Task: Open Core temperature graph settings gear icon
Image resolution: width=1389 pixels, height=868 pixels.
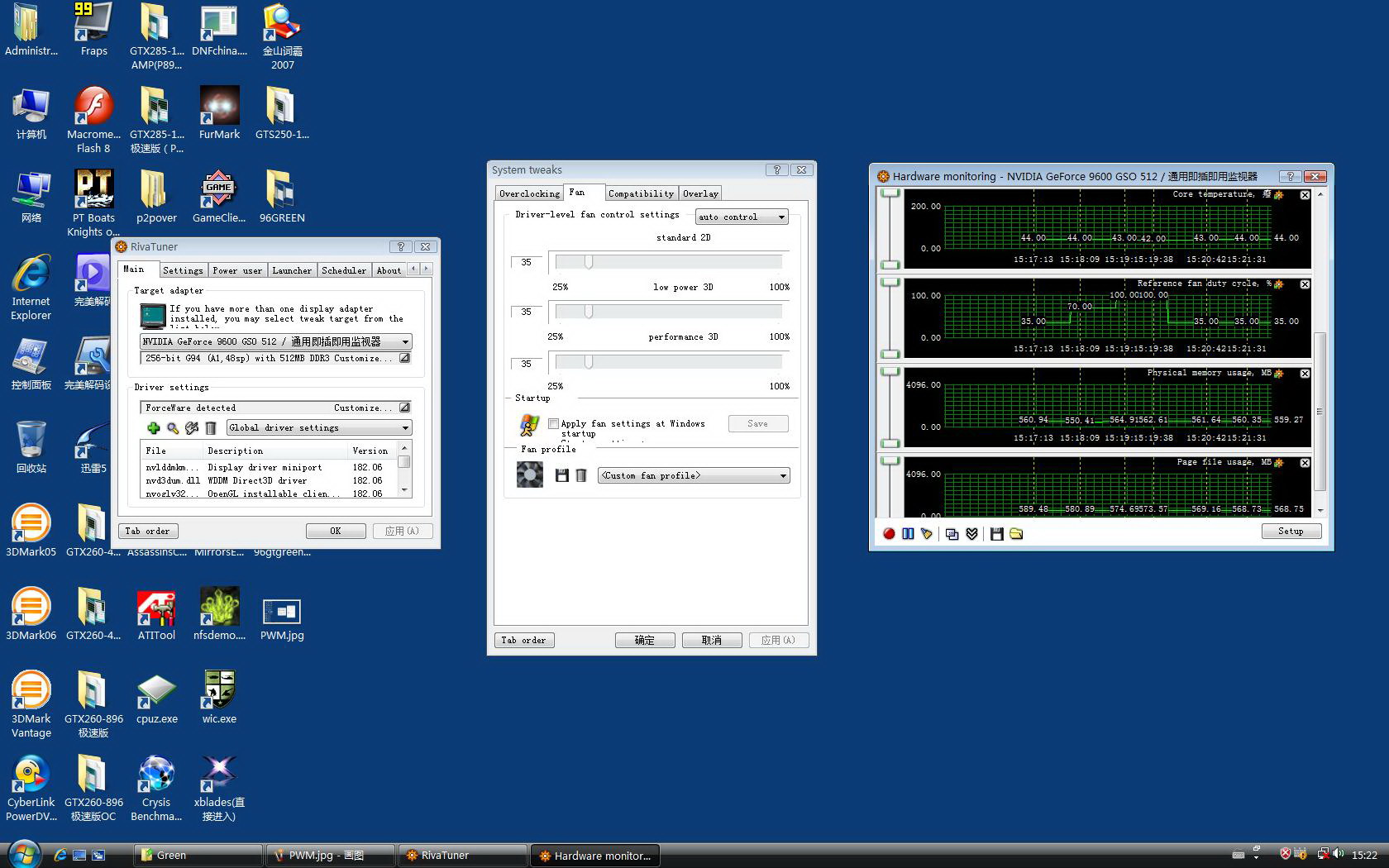Action: pyautogui.click(x=1279, y=195)
